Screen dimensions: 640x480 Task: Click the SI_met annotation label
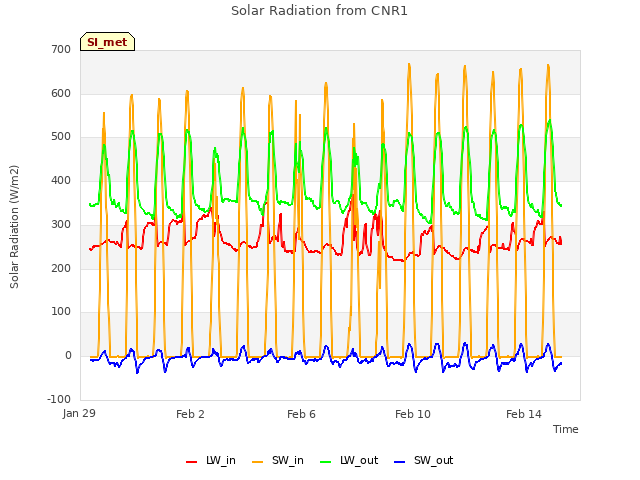click(107, 42)
